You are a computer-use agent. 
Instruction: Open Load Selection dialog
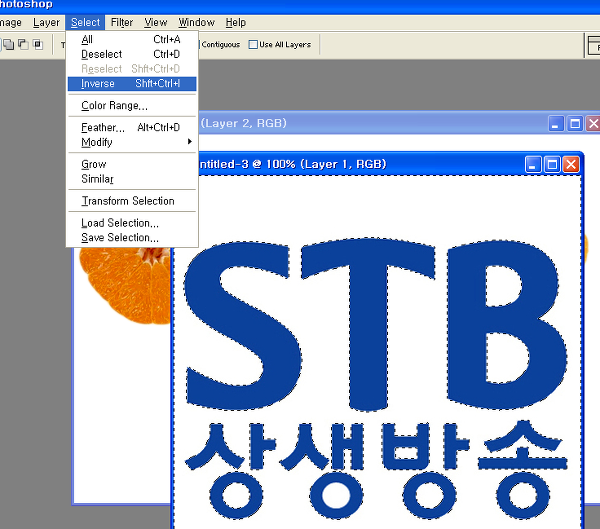[132, 223]
